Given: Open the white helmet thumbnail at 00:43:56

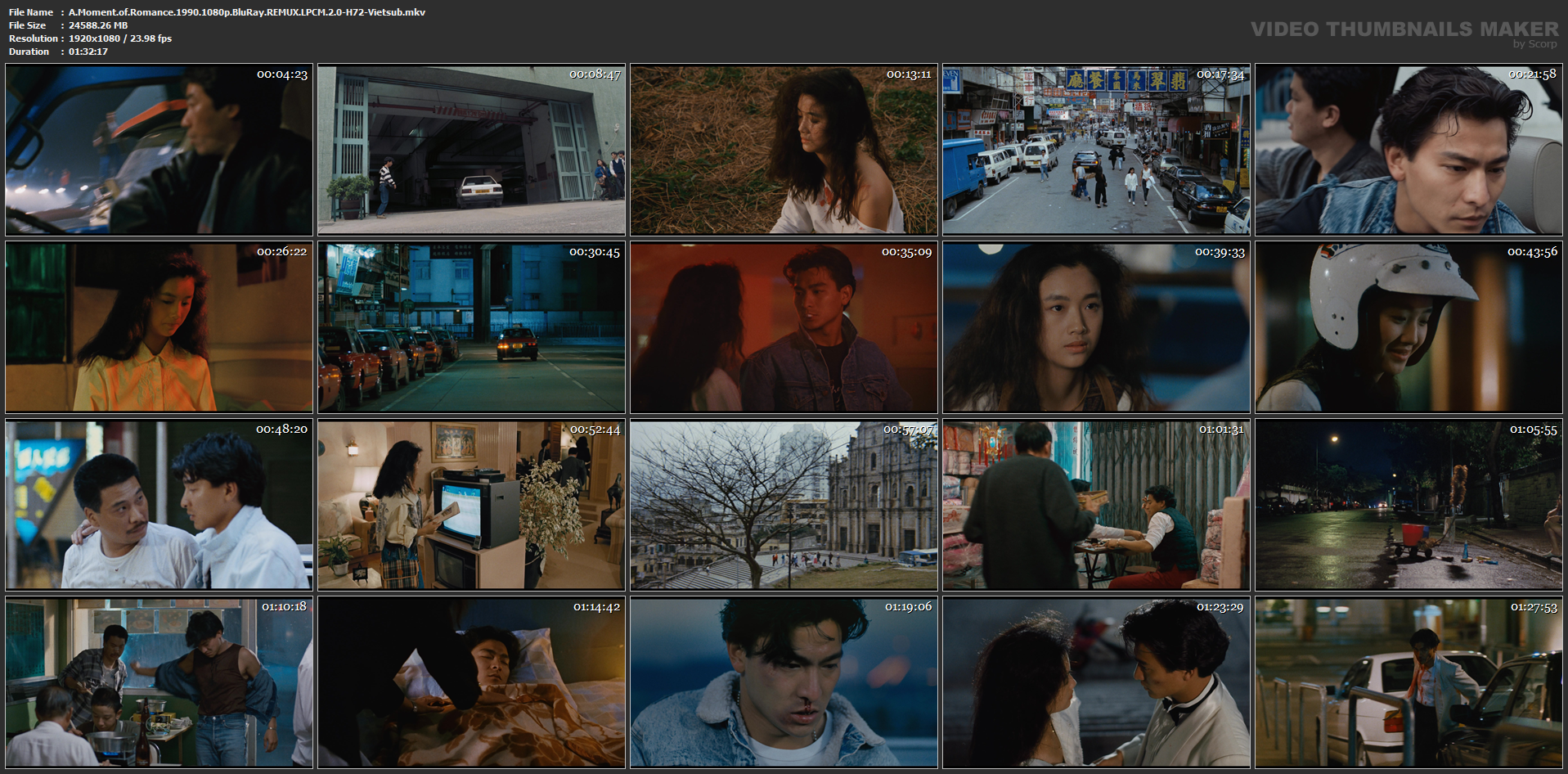Looking at the screenshot, I should click(1409, 327).
